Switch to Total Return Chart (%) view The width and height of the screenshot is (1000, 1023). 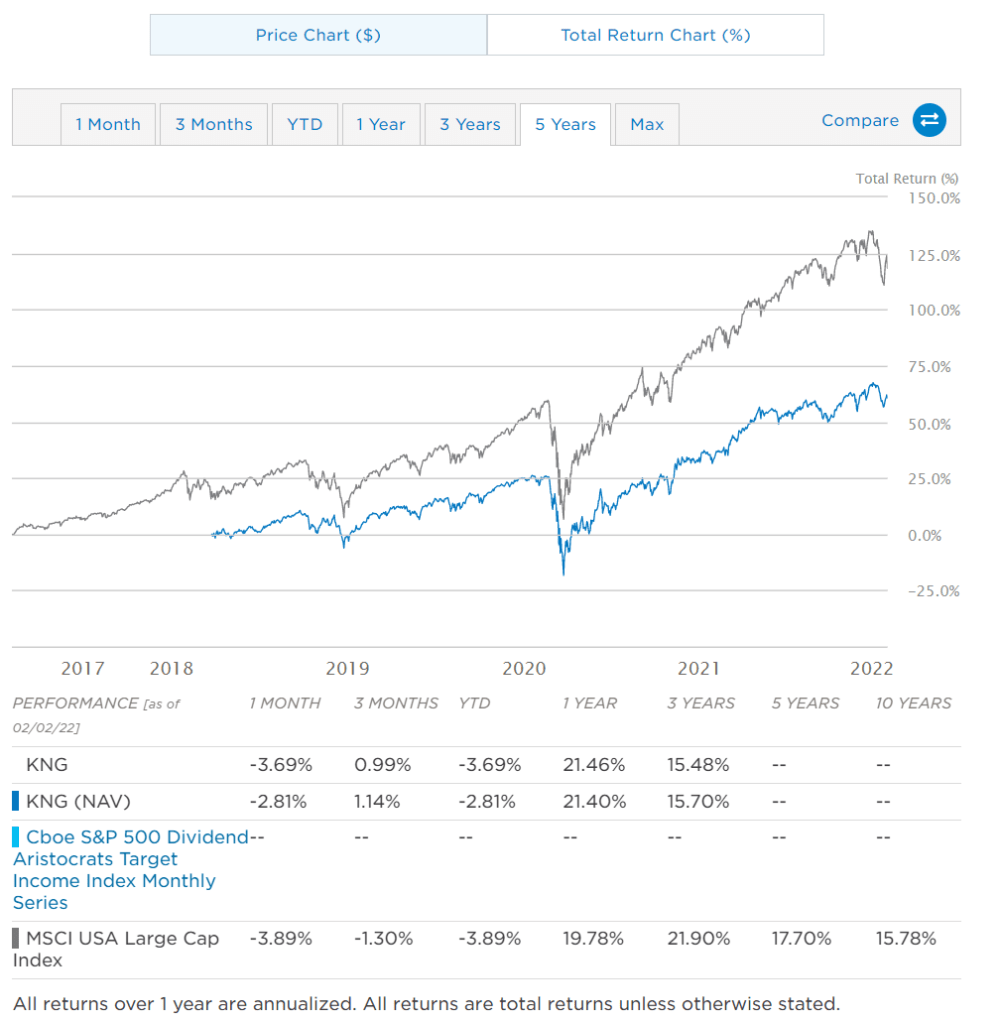655,35
